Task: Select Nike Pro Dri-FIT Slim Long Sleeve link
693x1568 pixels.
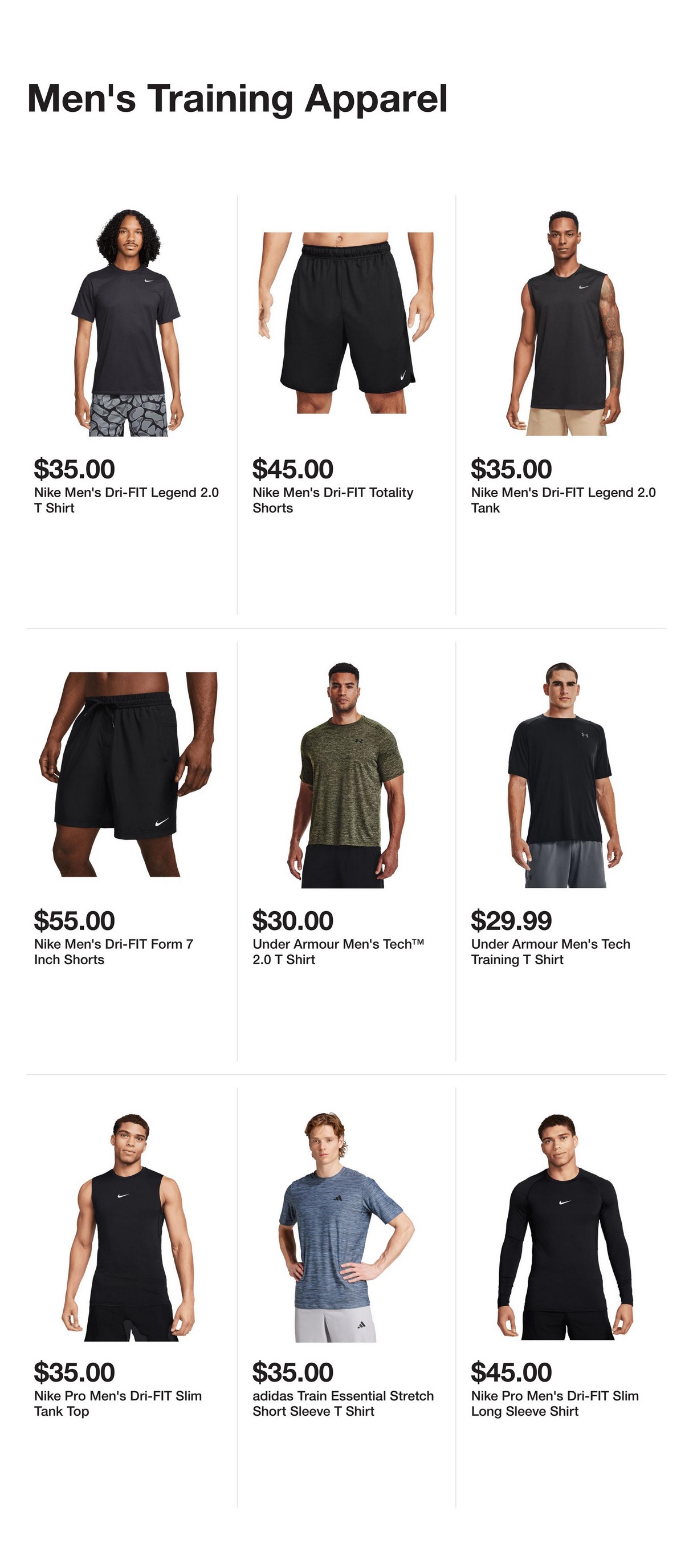Action: [x=555, y=1403]
